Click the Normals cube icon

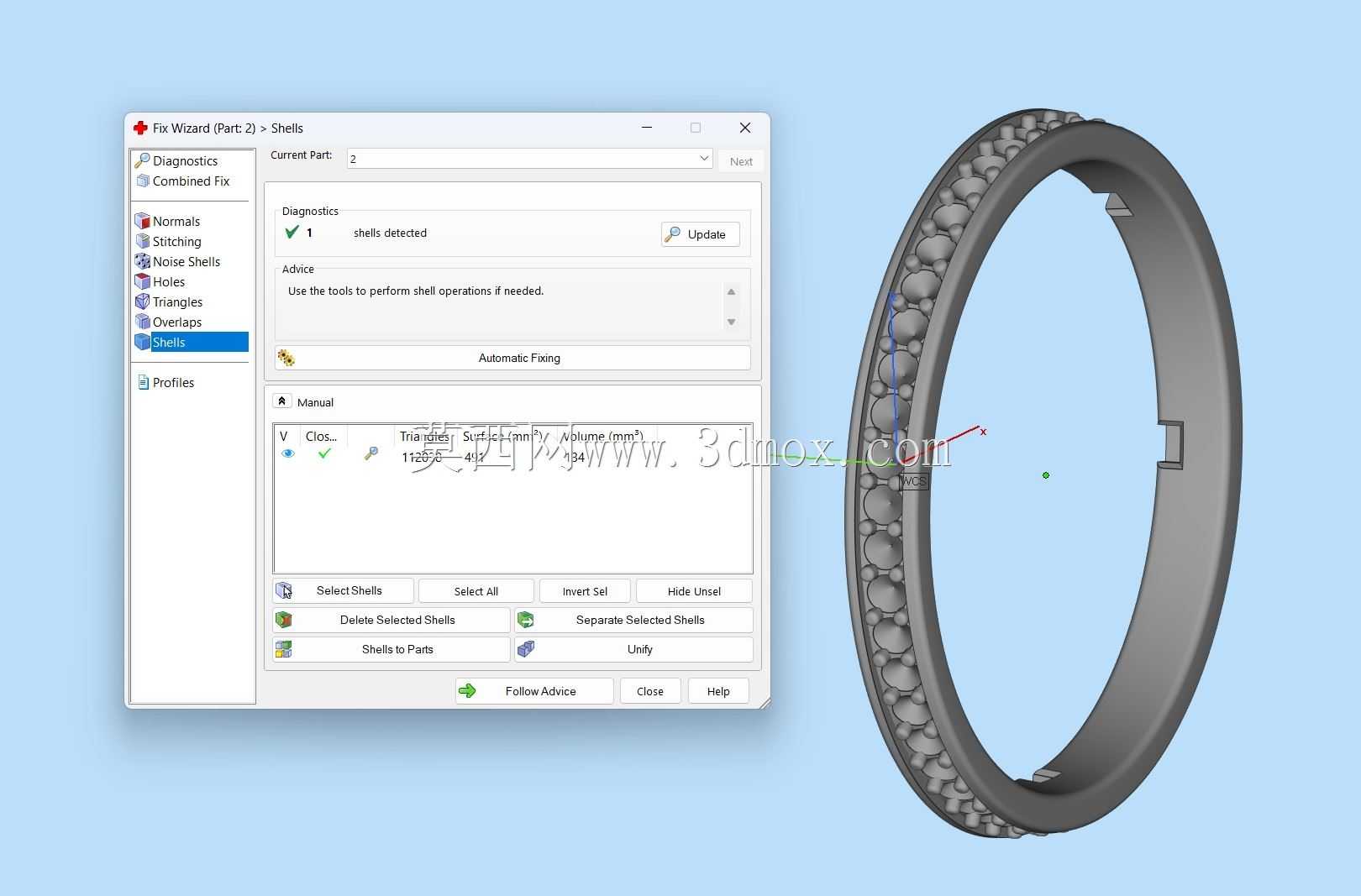coord(143,221)
